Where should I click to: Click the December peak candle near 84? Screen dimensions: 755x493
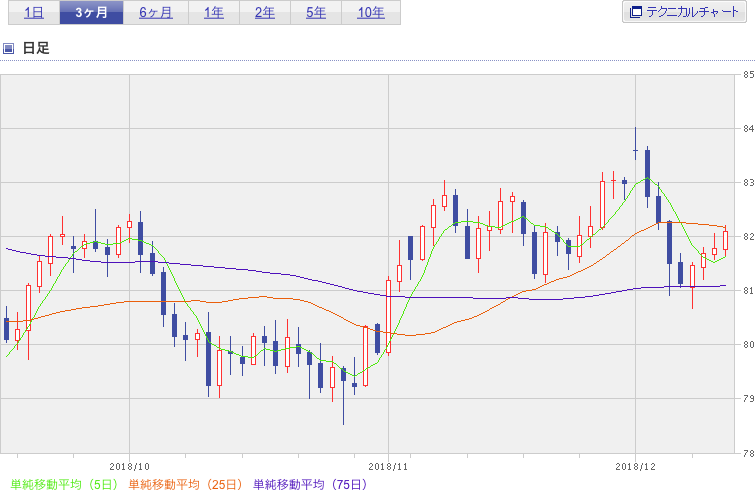636,144
